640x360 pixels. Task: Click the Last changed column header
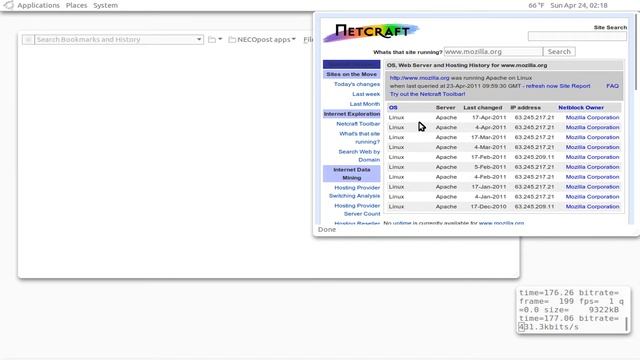click(482, 107)
